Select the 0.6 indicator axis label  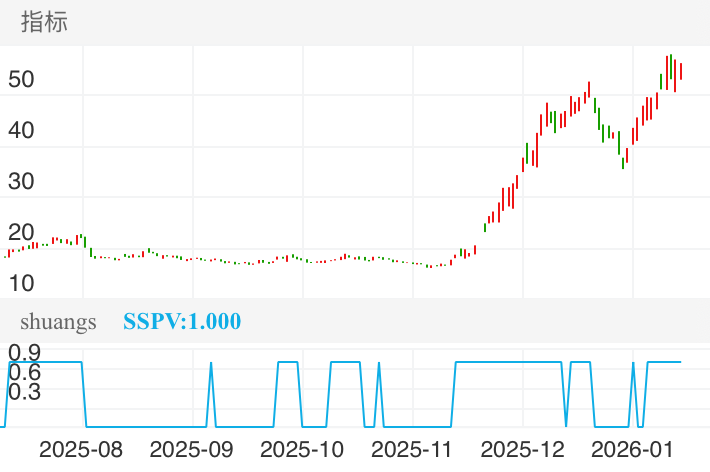click(24, 372)
